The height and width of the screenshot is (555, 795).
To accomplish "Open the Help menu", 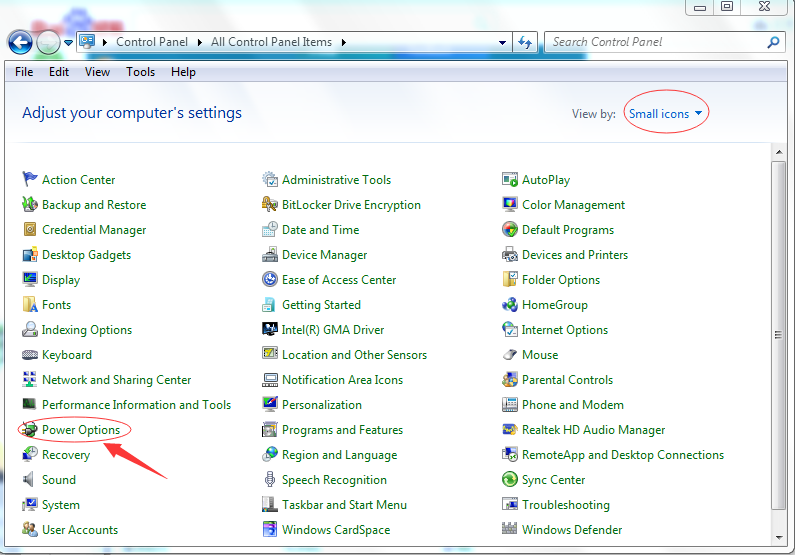I will pyautogui.click(x=183, y=72).
